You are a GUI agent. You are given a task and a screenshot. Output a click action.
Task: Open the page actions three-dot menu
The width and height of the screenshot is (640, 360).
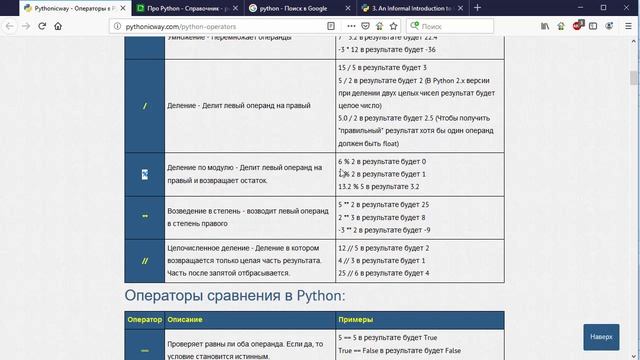coord(351,26)
